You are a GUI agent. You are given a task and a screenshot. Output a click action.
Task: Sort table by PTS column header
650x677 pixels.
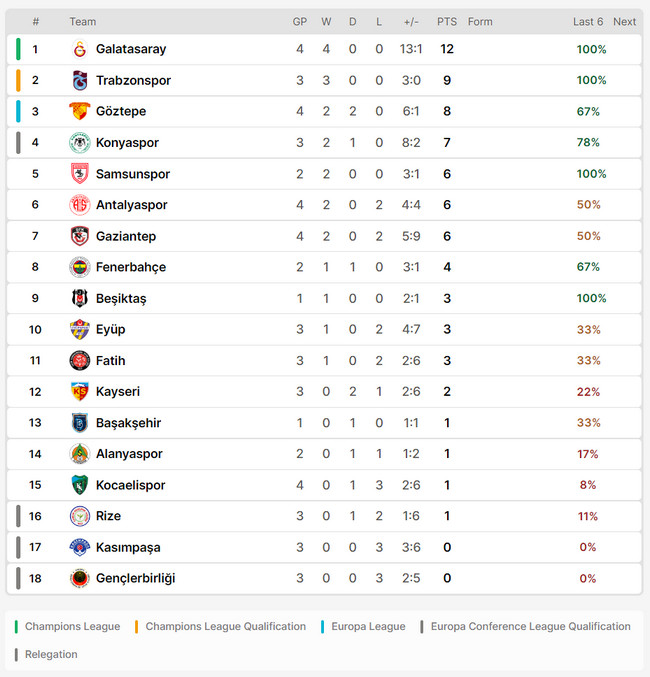[447, 22]
